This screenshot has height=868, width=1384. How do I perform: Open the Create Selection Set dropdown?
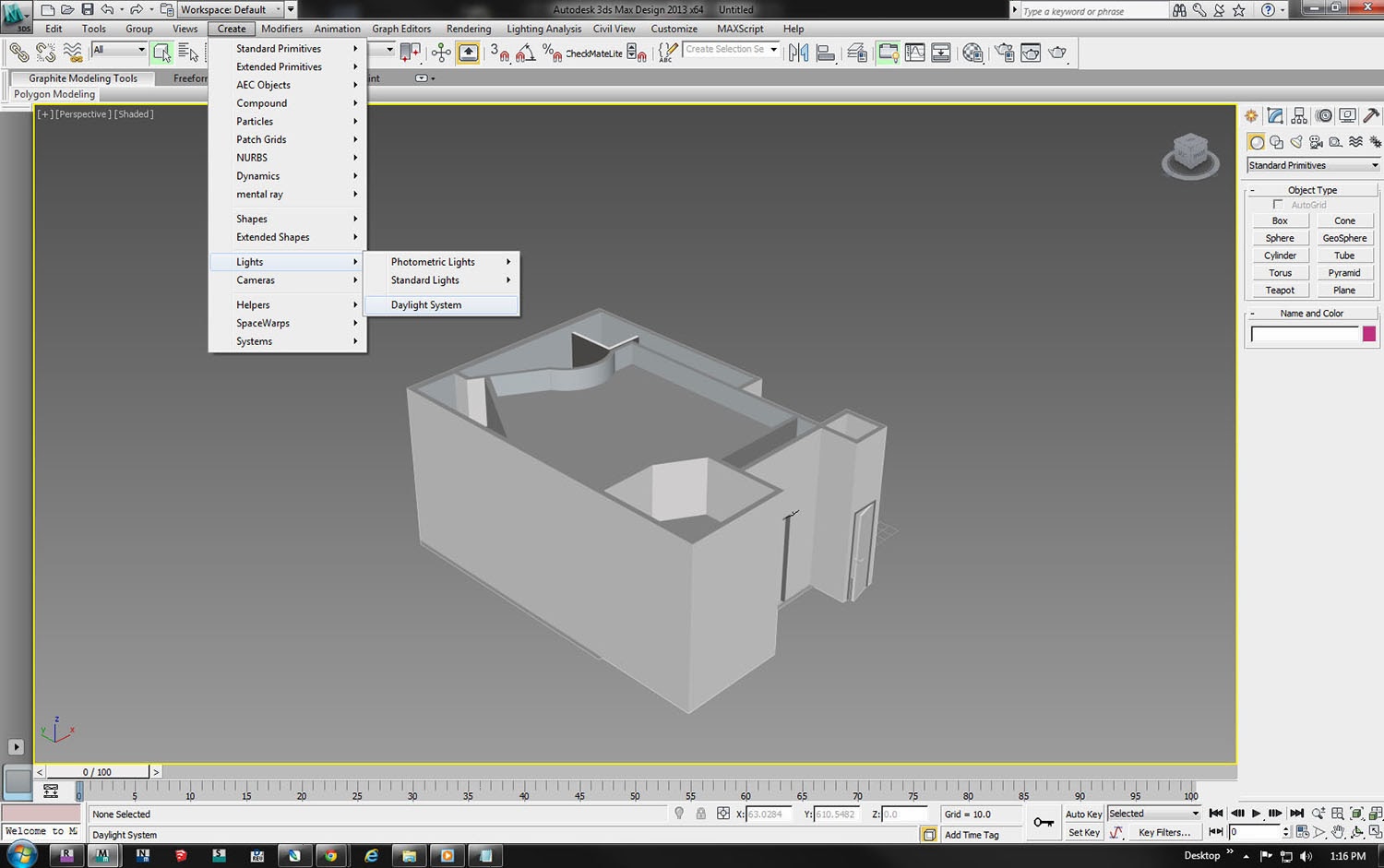(x=732, y=49)
